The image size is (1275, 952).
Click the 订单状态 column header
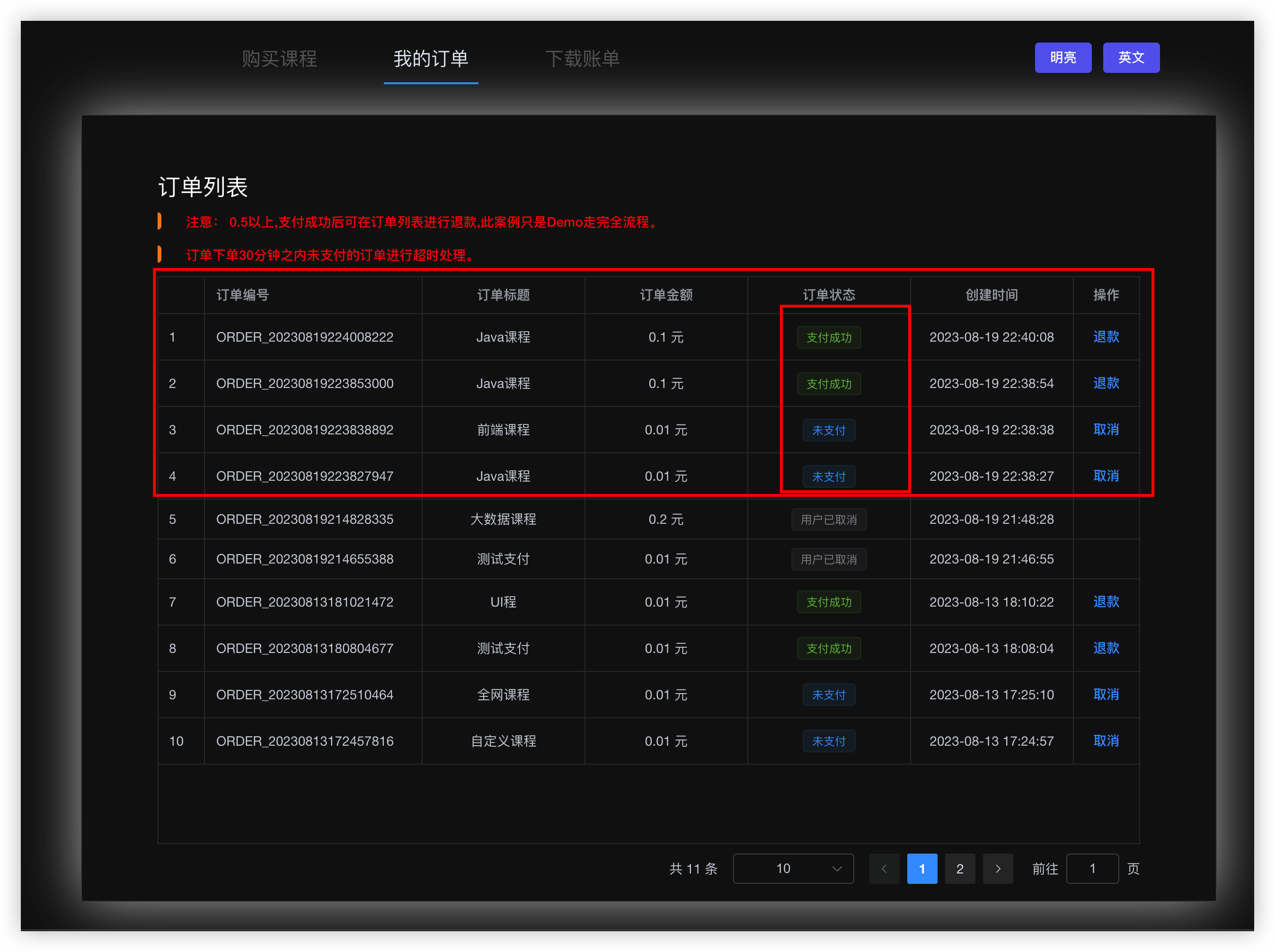pyautogui.click(x=828, y=295)
